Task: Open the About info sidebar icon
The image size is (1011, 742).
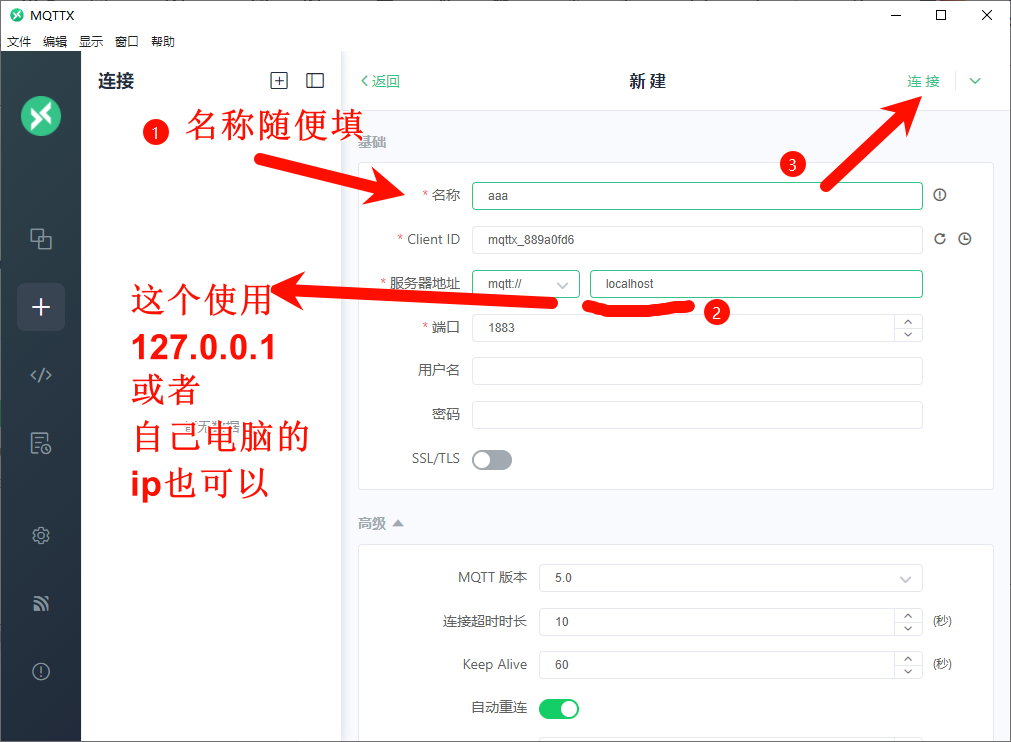Action: pos(41,672)
